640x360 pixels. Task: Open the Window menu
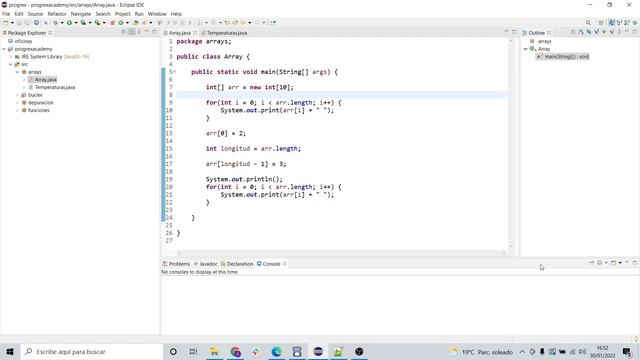pyautogui.click(x=157, y=14)
